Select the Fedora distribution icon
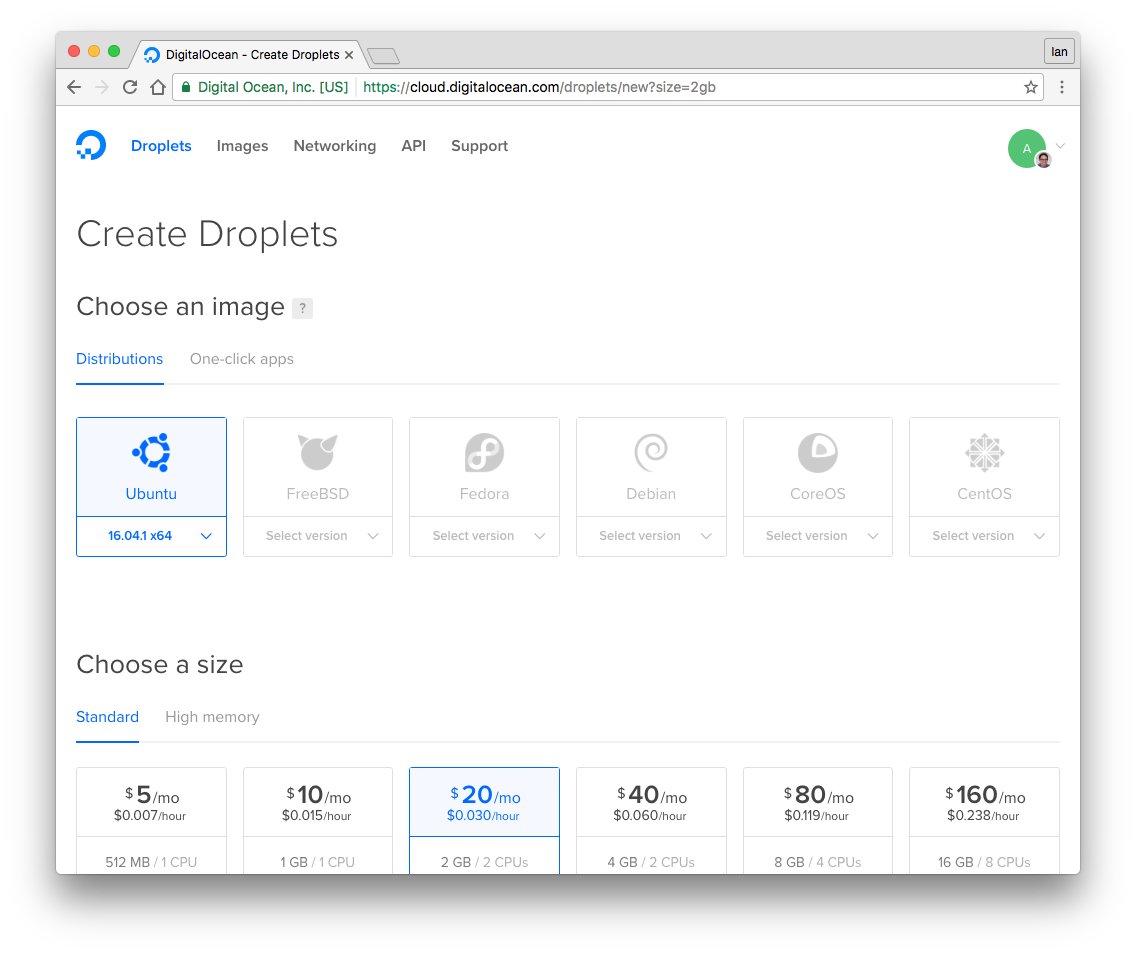Screen dimensions: 1136x954 tap(484, 453)
